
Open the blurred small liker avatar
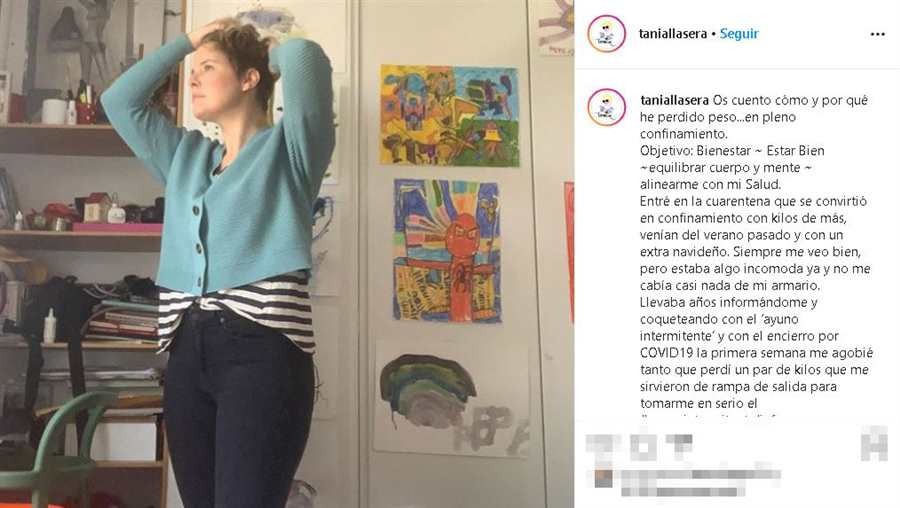tap(603, 478)
